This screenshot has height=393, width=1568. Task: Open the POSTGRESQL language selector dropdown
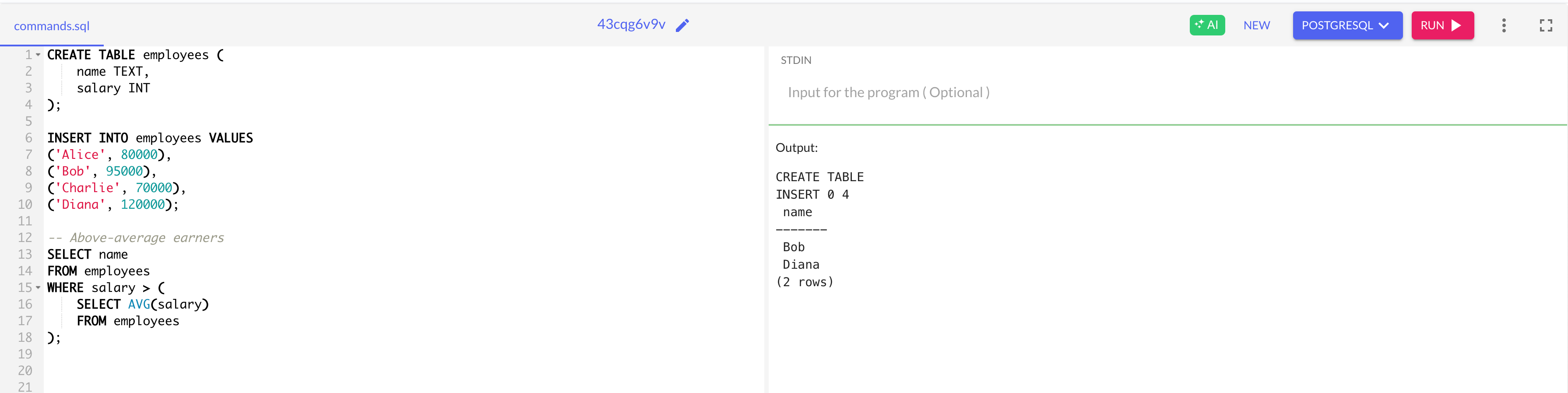pyautogui.click(x=1347, y=25)
